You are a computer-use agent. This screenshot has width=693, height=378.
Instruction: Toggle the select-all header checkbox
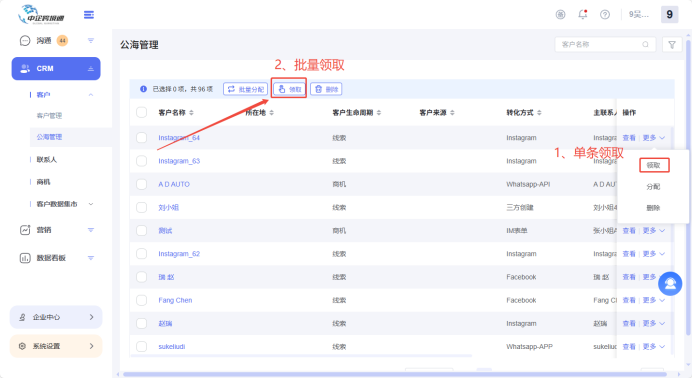pos(141,112)
